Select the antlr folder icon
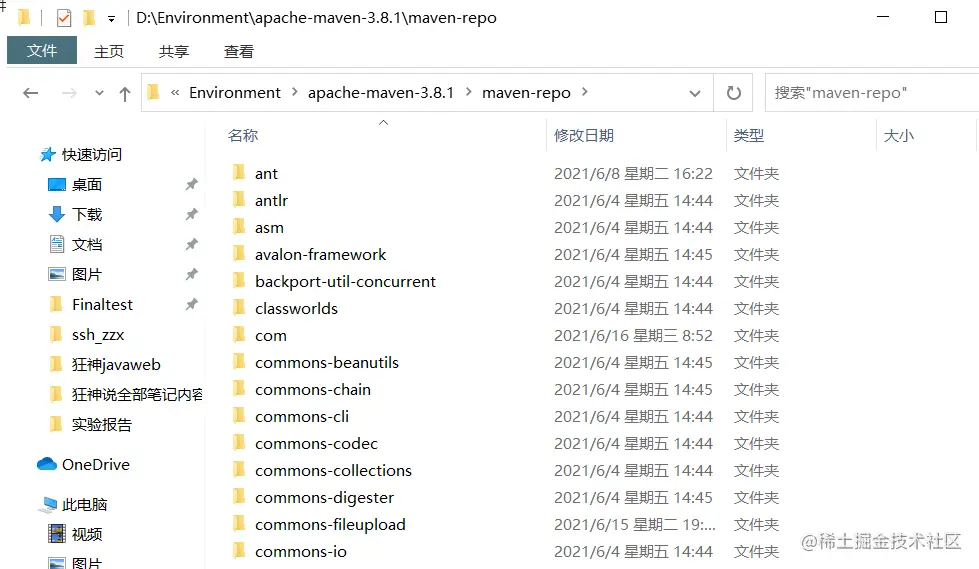 tap(239, 199)
